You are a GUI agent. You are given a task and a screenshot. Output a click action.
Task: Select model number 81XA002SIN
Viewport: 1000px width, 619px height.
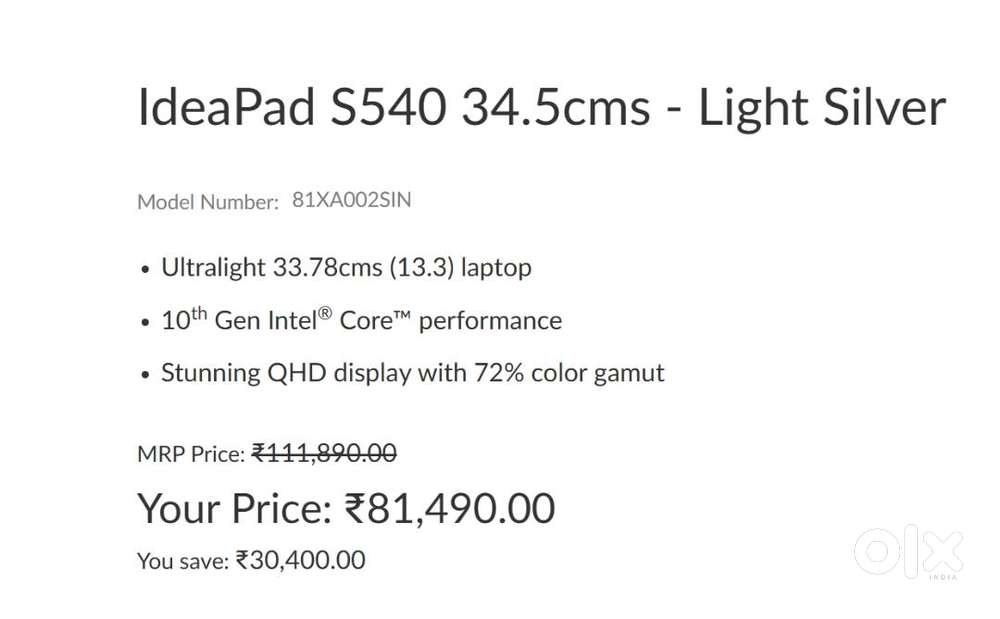pyautogui.click(x=351, y=200)
